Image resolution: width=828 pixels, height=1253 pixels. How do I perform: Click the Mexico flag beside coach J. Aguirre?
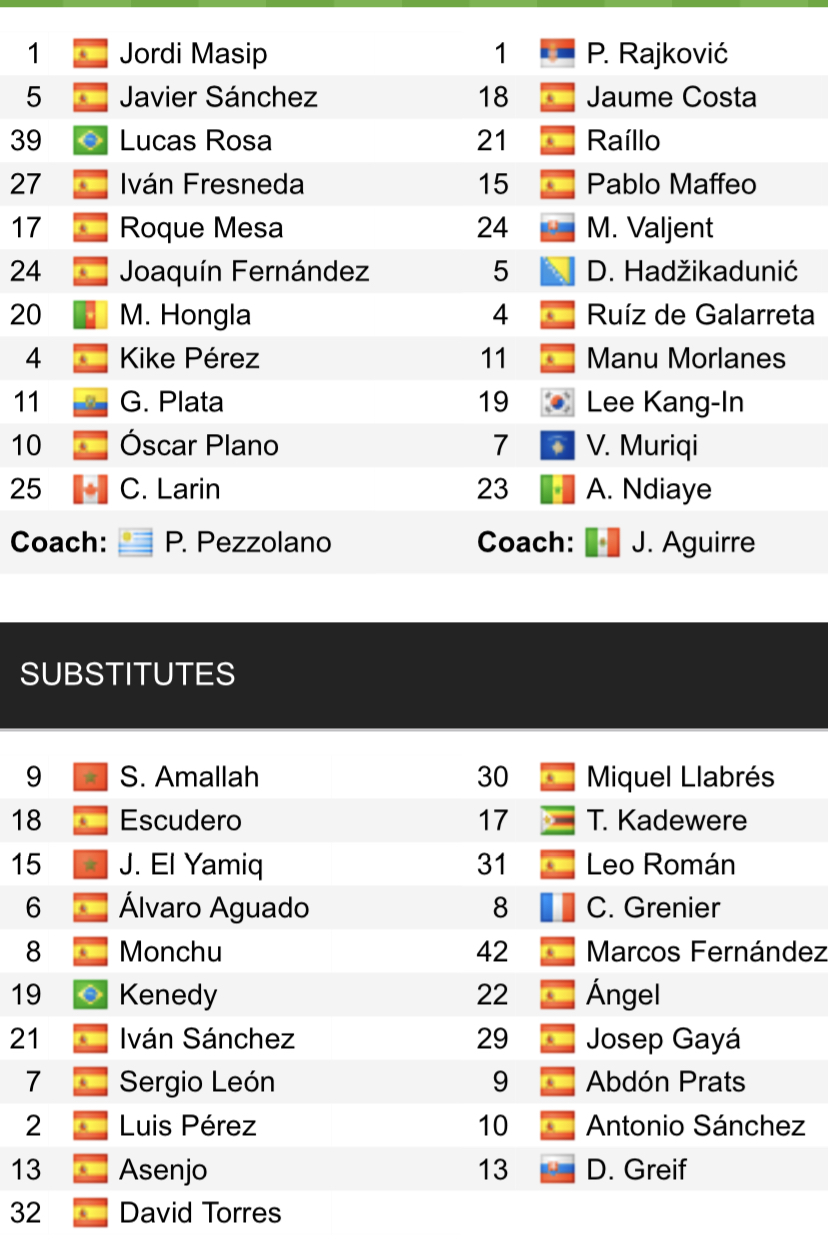(602, 543)
